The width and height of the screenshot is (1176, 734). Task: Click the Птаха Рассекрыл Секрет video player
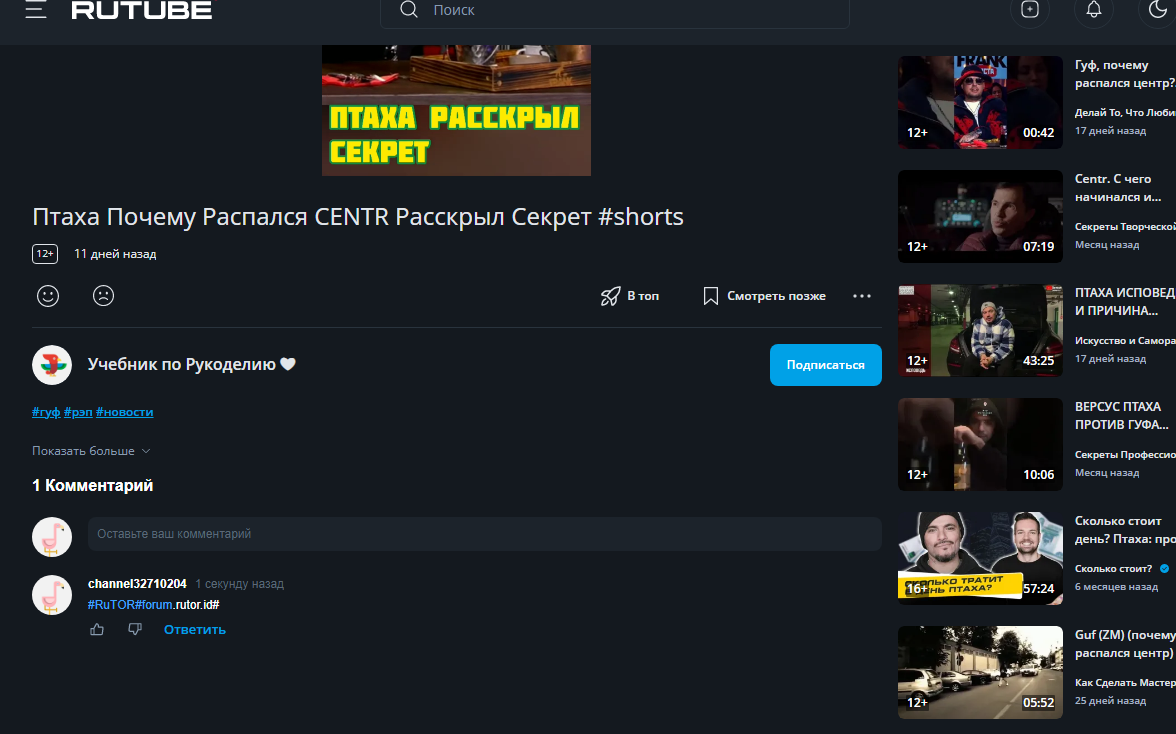(x=456, y=110)
